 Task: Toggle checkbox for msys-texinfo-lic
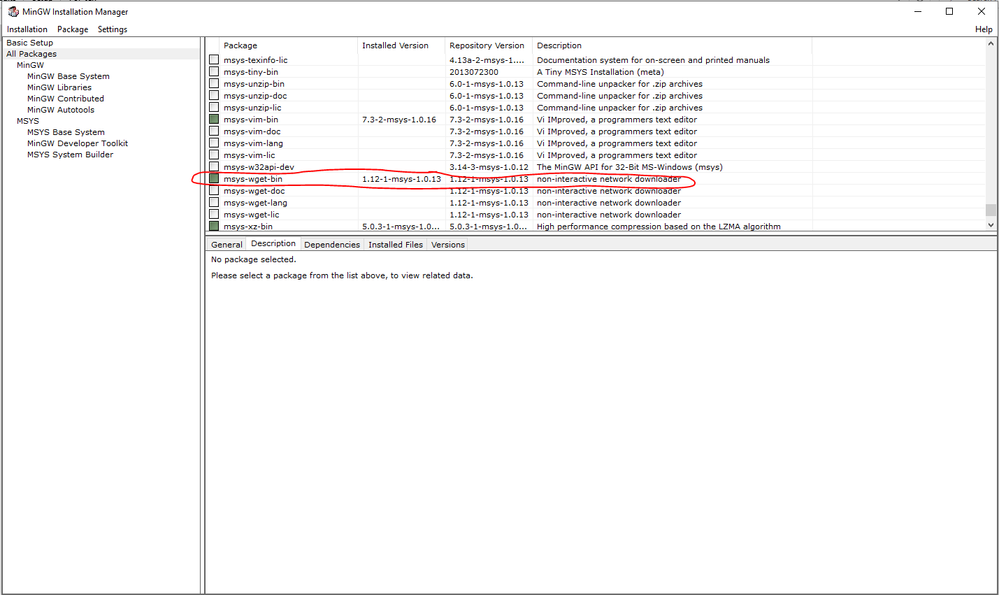[x=214, y=59]
